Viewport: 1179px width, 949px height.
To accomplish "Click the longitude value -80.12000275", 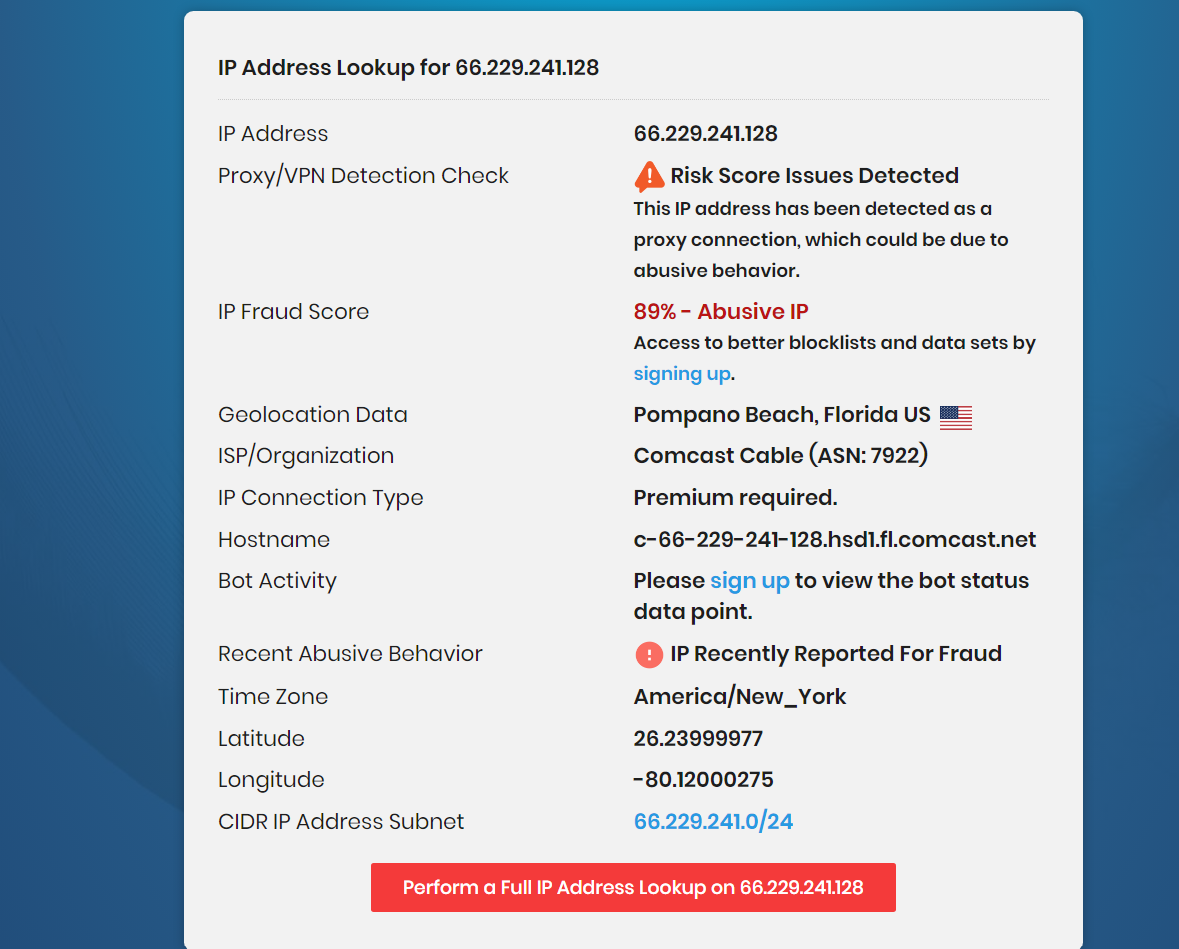I will point(703,780).
